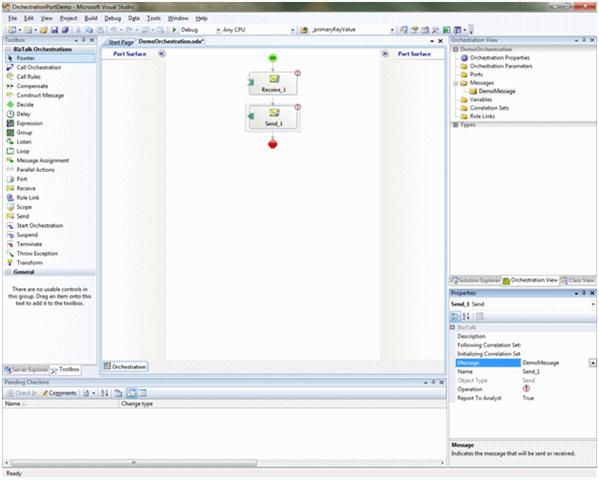
Task: Select the Pointer tool in the Toolbox
Action: 50,58
